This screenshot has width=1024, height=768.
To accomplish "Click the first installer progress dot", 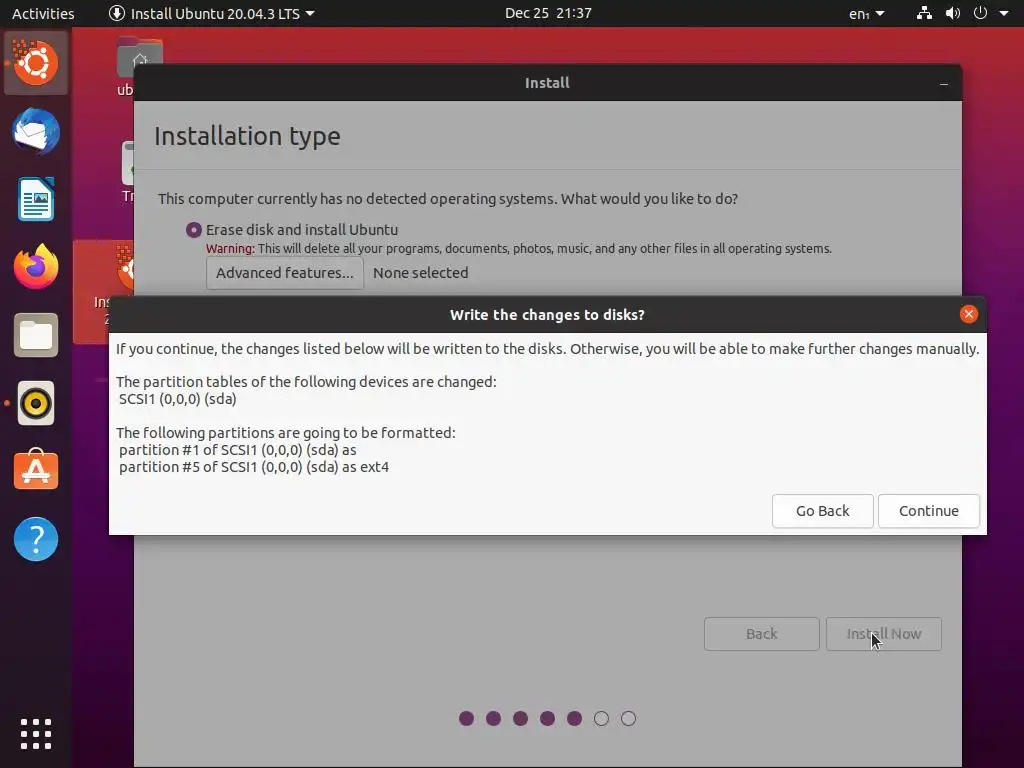I will (x=466, y=718).
